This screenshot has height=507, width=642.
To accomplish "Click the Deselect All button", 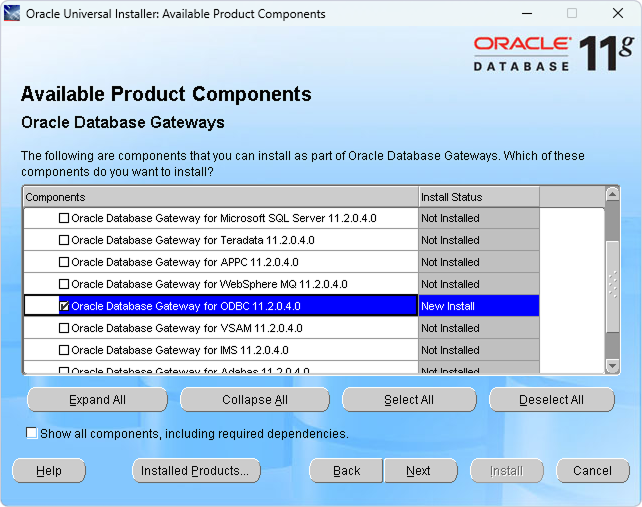I will pyautogui.click(x=552, y=400).
